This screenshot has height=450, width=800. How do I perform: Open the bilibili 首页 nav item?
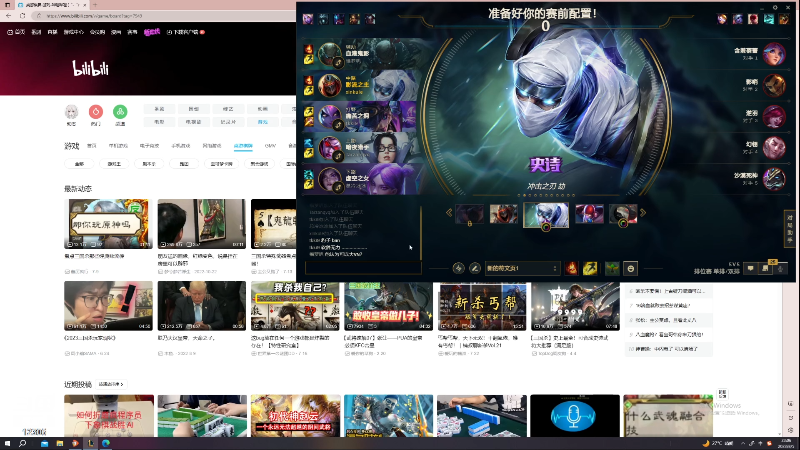pyautogui.click(x=16, y=32)
